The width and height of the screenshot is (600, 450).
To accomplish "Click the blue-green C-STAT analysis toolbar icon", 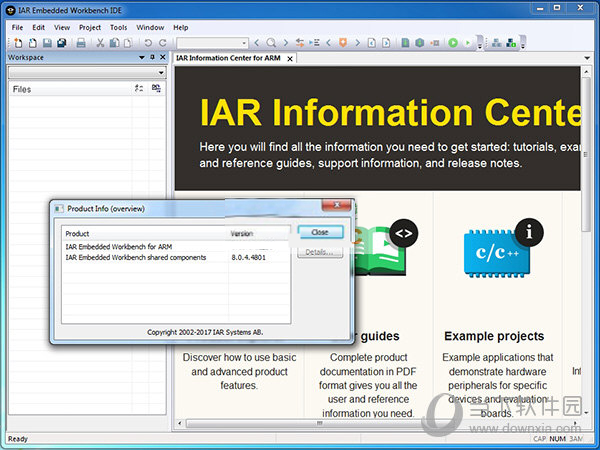I will coord(511,43).
